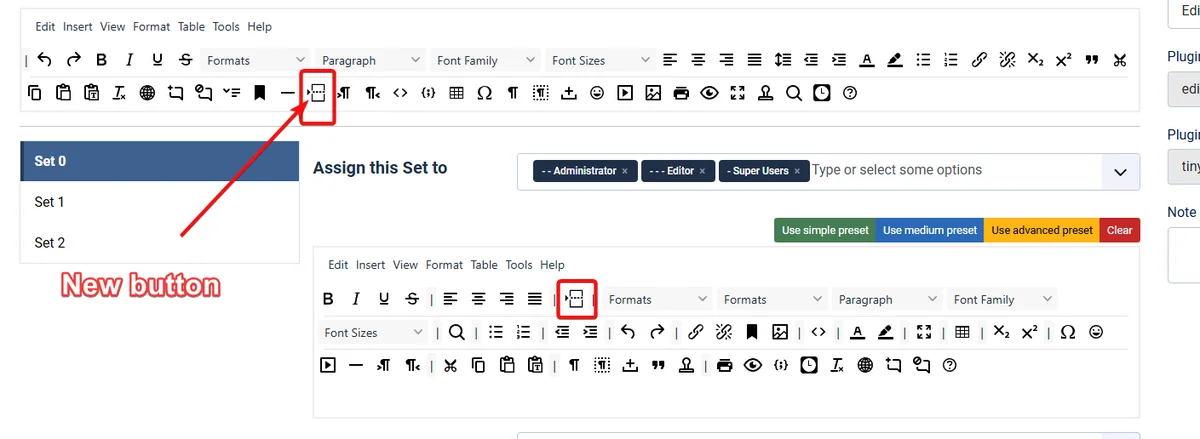Open Font Family dropdown in top preview toolbar
1200x439 pixels.
pos(485,60)
